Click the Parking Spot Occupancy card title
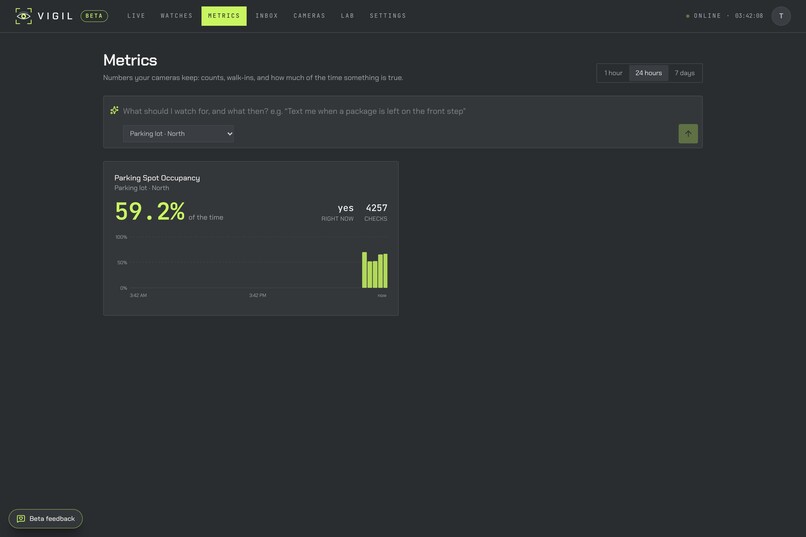Image resolution: width=806 pixels, height=537 pixels. point(157,178)
